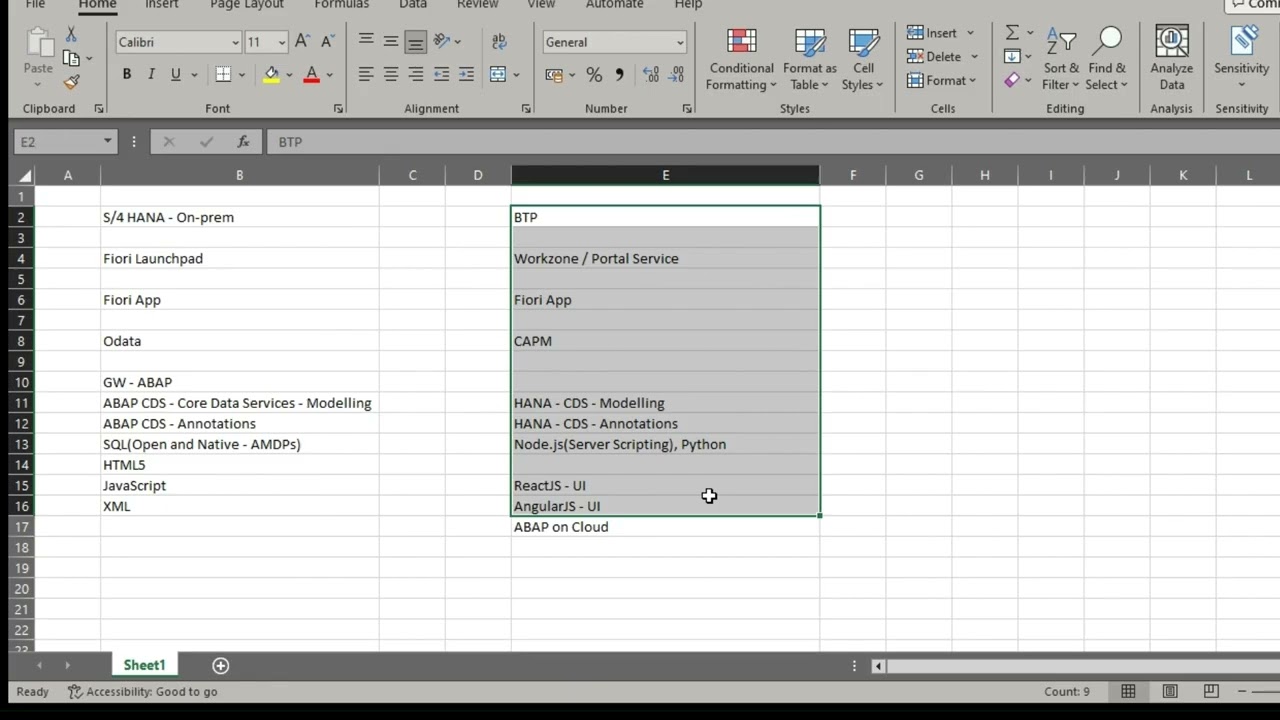Open the Name Box dropdown arrow
The height and width of the screenshot is (720, 1280).
pos(107,142)
